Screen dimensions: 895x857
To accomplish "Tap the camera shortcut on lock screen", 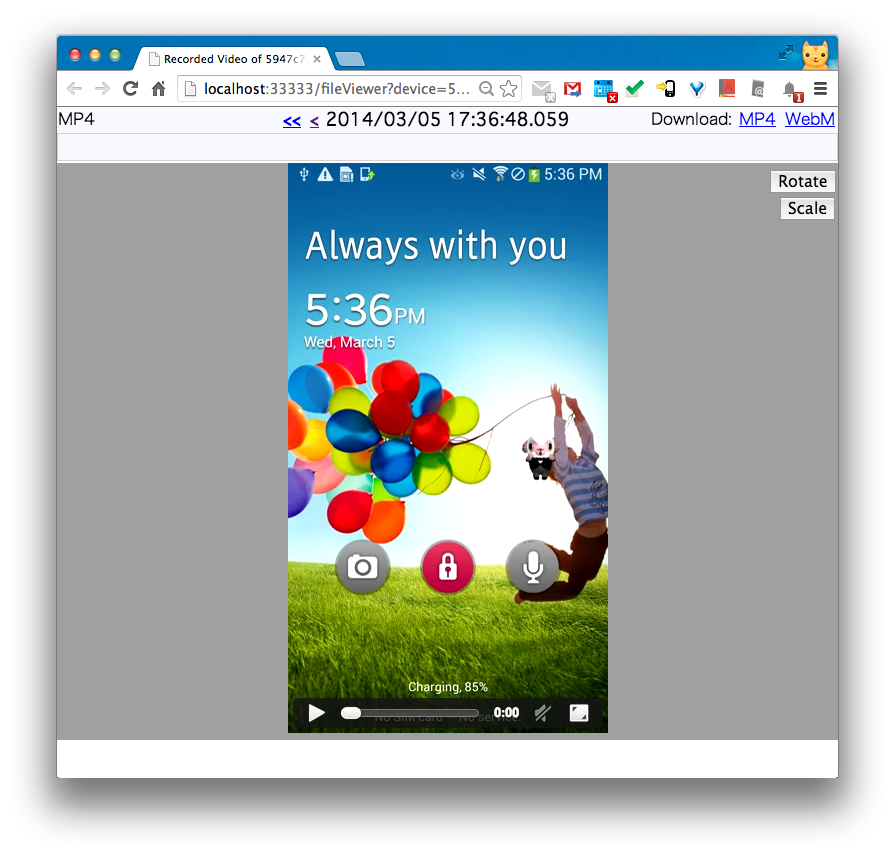I will pos(362,567).
